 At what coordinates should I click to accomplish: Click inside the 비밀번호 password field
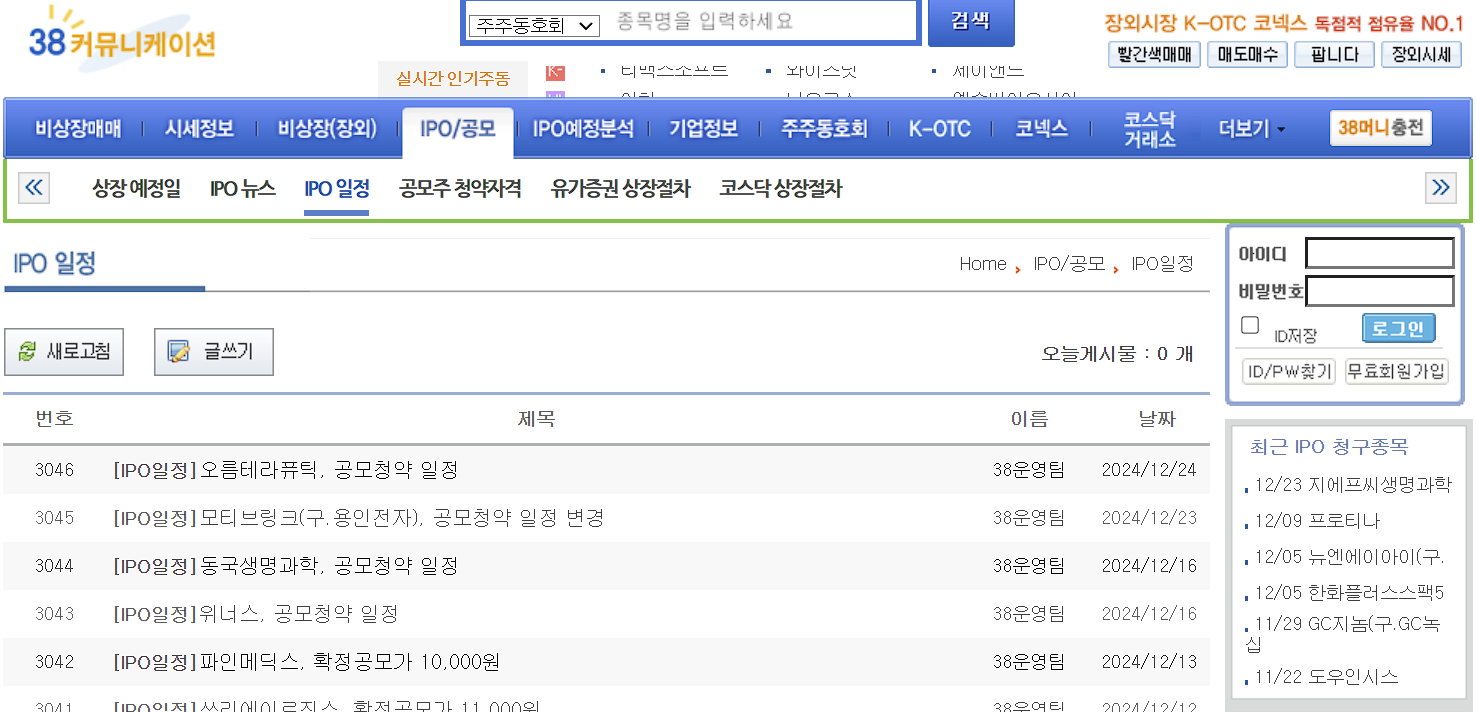click(1379, 290)
